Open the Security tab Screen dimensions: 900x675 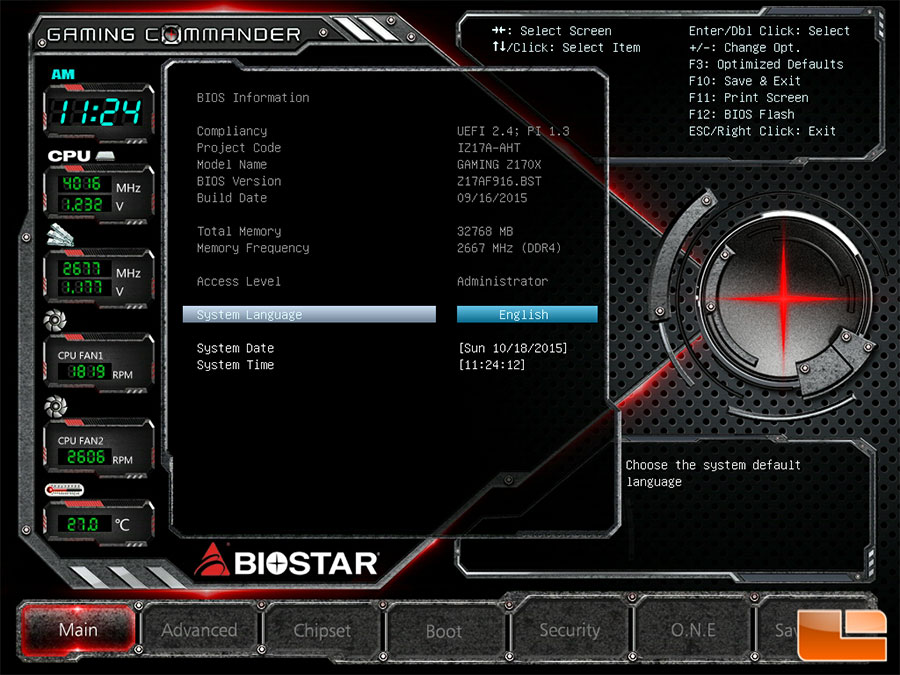[569, 630]
